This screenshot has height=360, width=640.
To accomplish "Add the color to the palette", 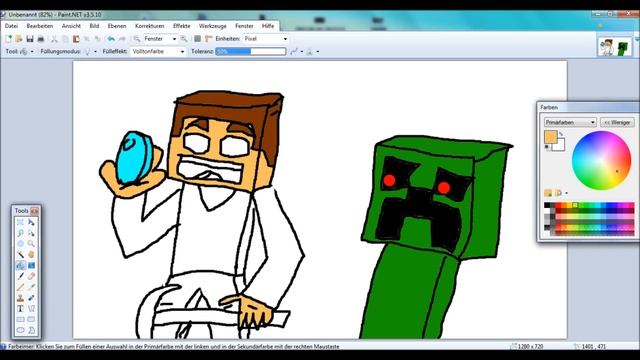I will click(x=548, y=193).
